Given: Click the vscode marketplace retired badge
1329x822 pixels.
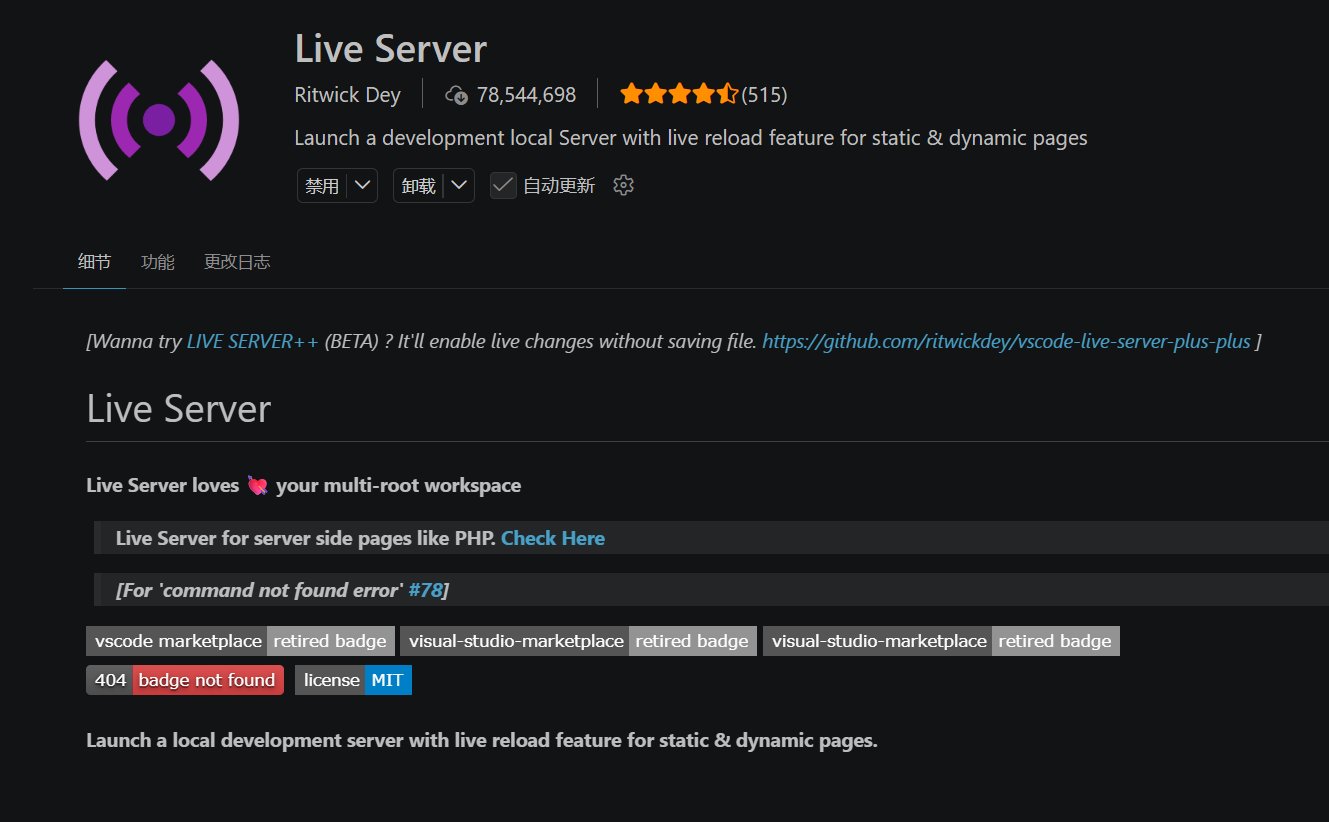Looking at the screenshot, I should coord(240,641).
